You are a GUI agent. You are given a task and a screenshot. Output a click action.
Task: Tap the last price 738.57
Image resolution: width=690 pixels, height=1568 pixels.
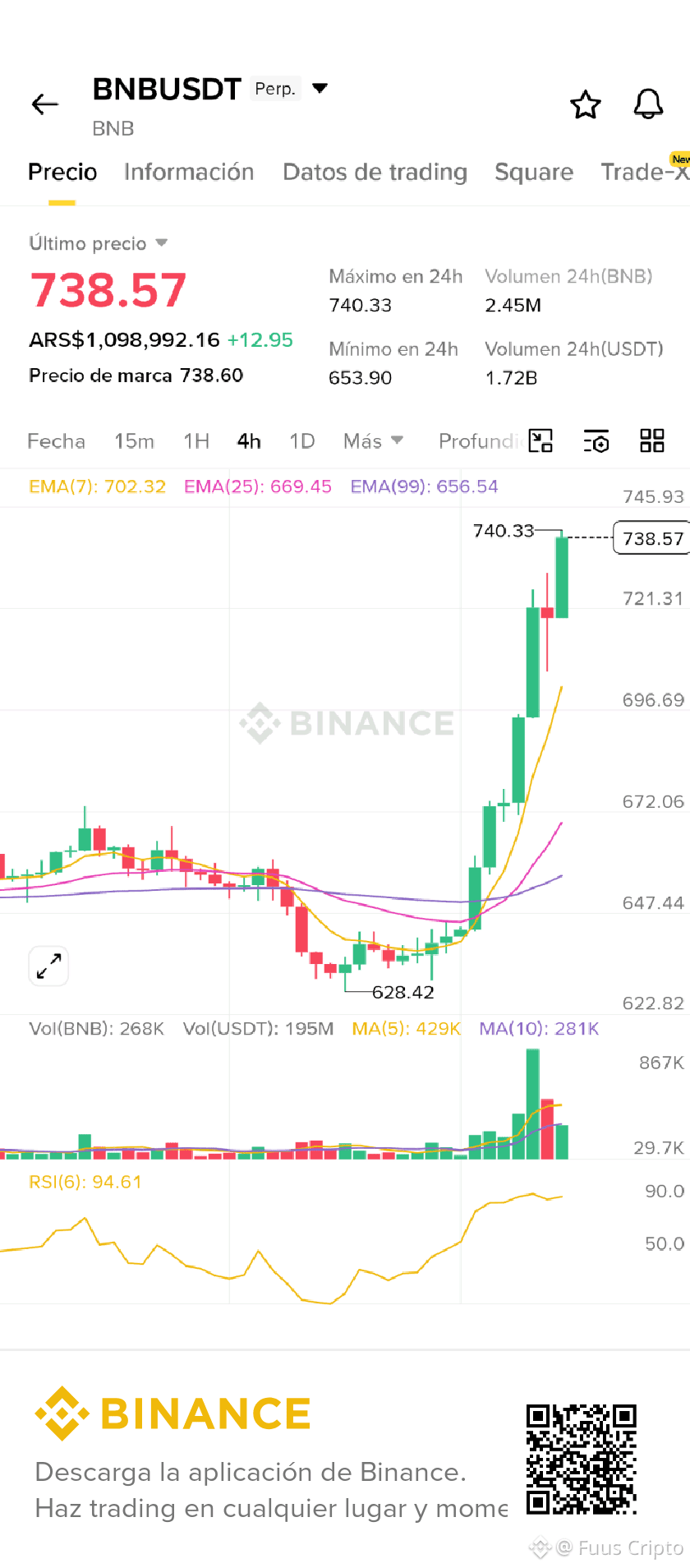coord(108,290)
